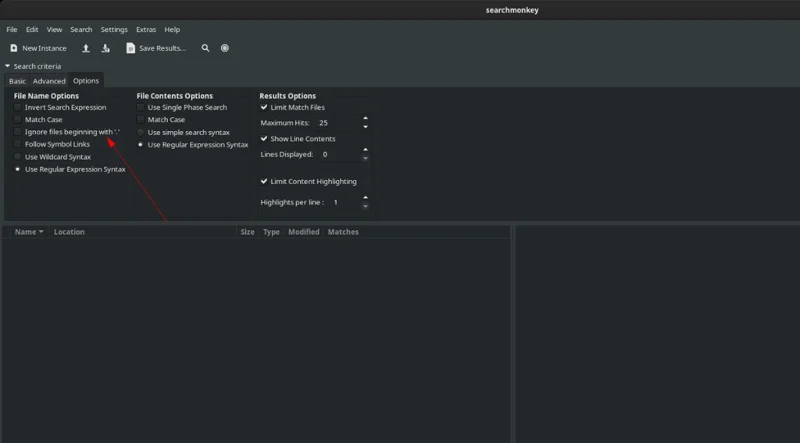This screenshot has height=443, width=800.
Task: Click the Maximum Hits value field
Action: coord(338,122)
